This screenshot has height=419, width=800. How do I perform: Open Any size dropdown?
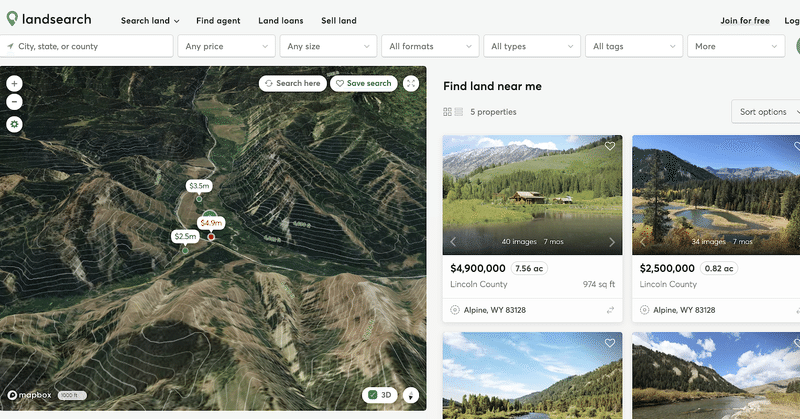pyautogui.click(x=328, y=46)
